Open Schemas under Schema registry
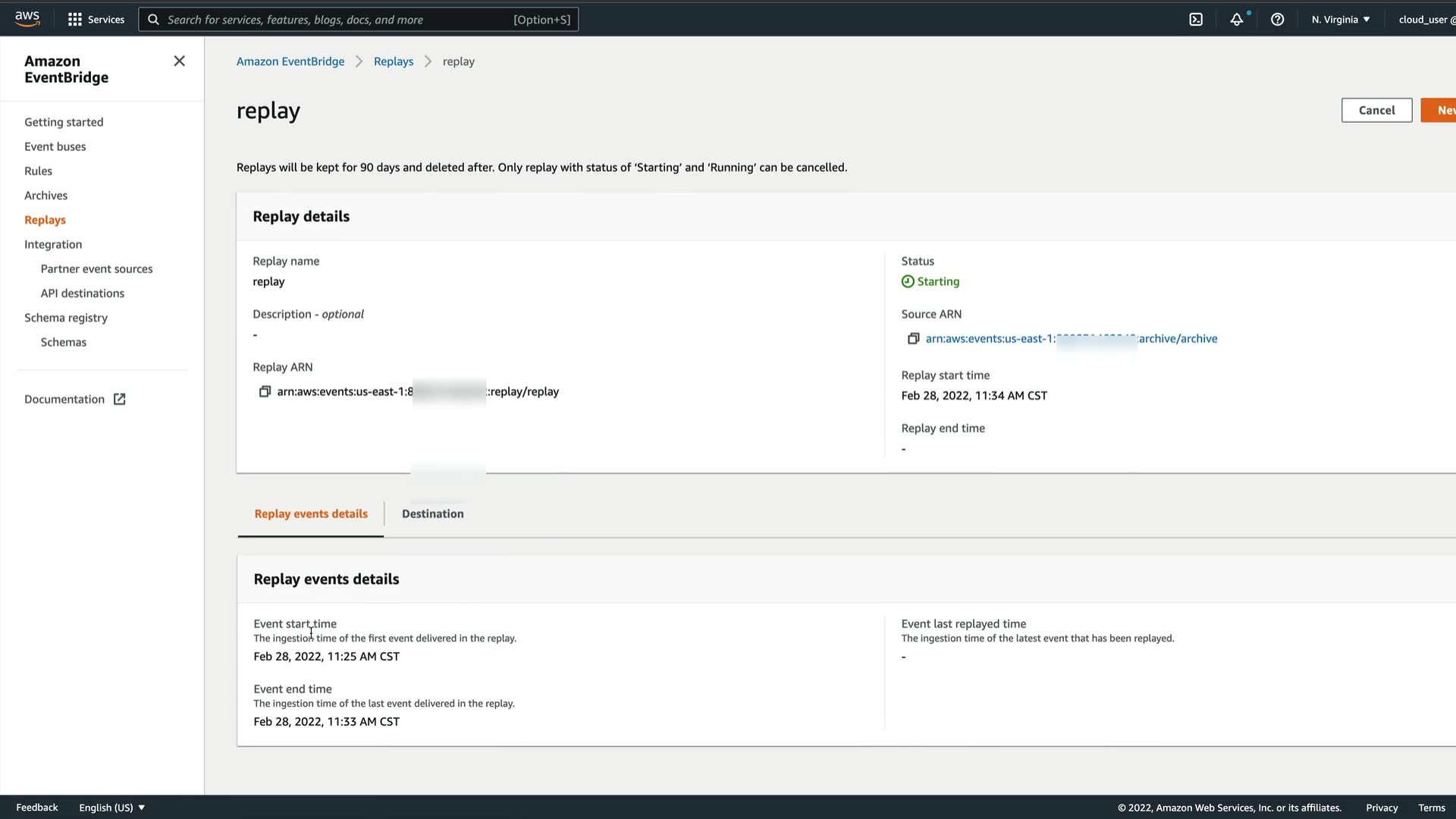The height and width of the screenshot is (819, 1456). pos(64,342)
